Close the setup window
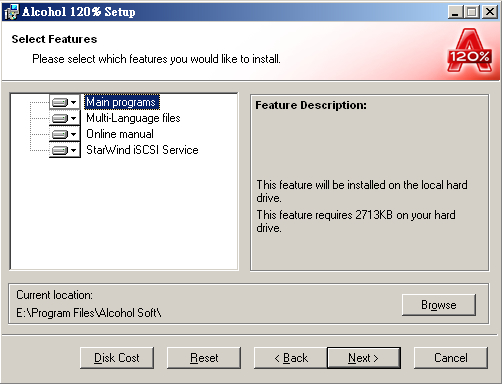 [490, 12]
